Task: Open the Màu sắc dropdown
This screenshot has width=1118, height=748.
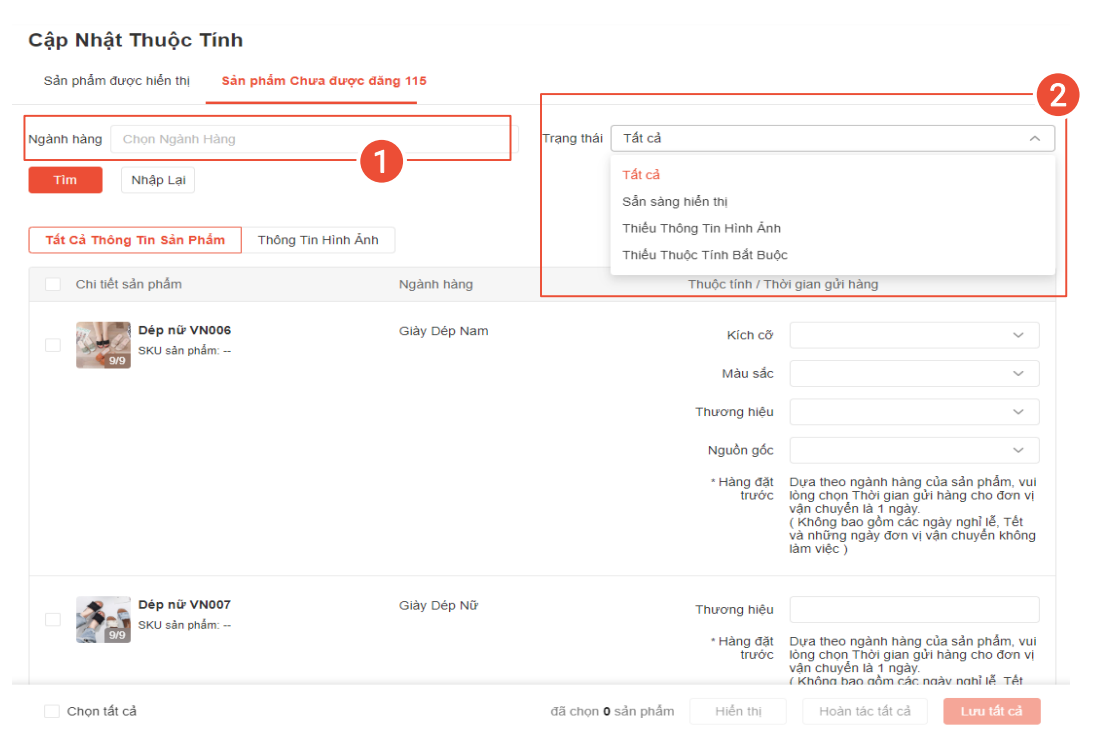Action: [x=913, y=374]
